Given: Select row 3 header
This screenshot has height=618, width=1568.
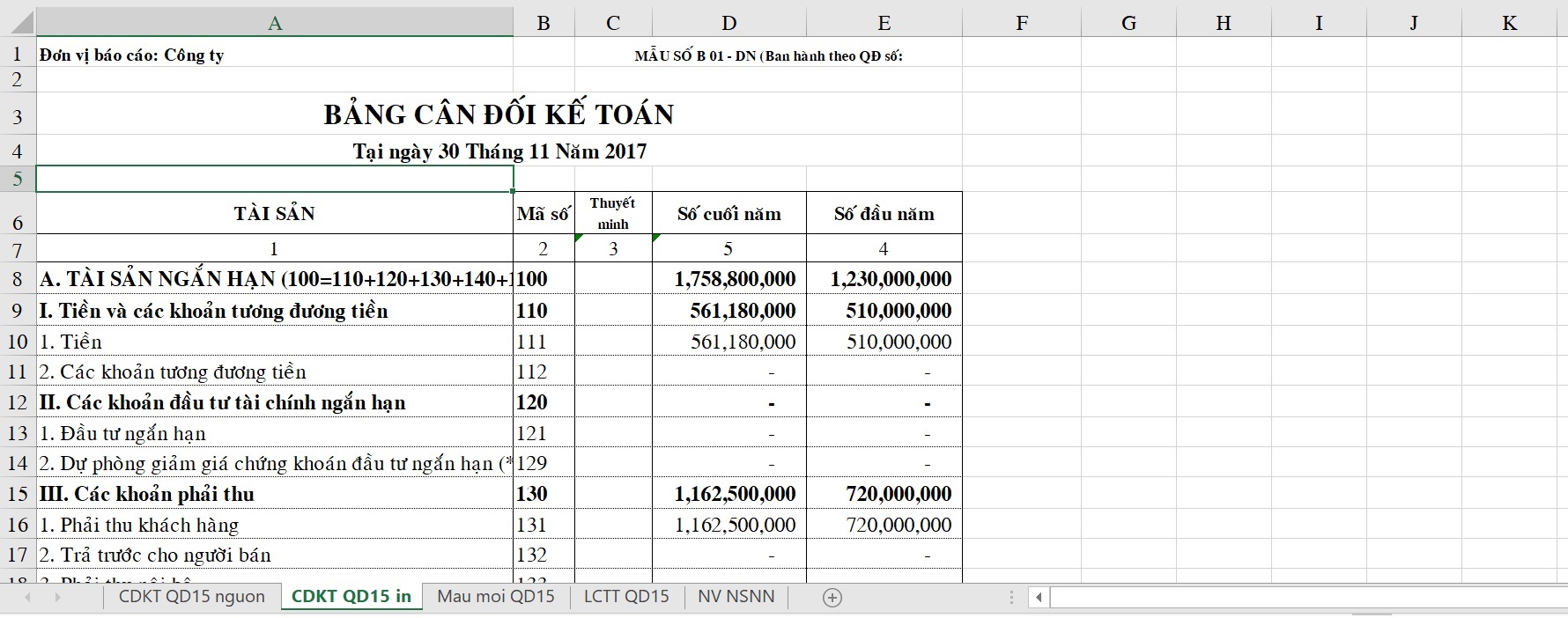Looking at the screenshot, I should (x=18, y=114).
